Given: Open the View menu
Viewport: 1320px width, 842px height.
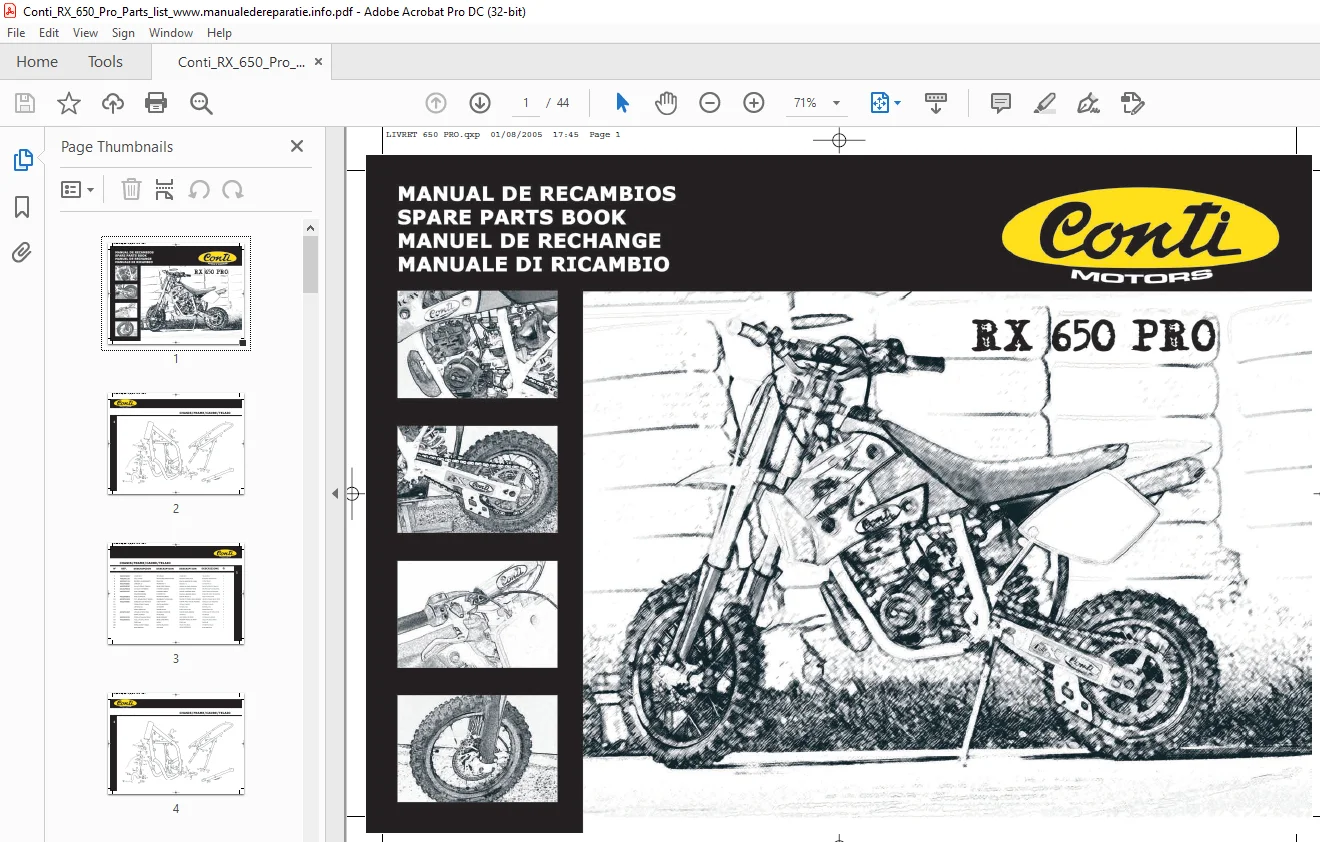Looking at the screenshot, I should pyautogui.click(x=86, y=33).
